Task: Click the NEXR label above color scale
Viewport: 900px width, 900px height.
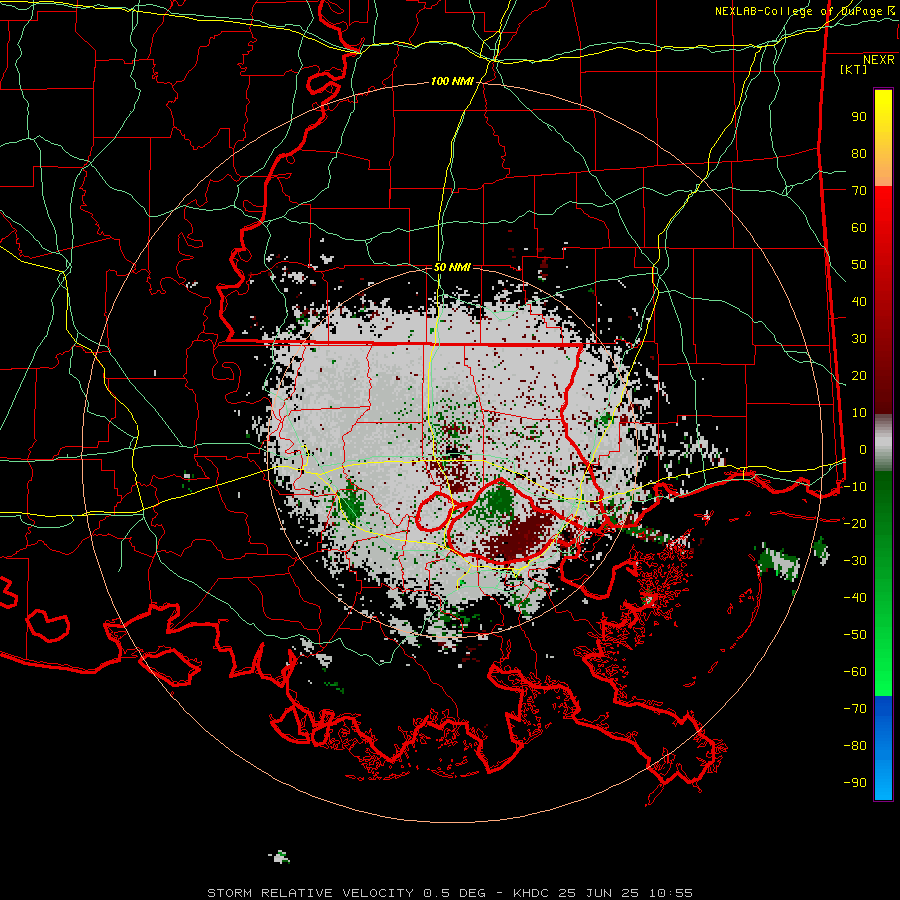Action: [878, 60]
